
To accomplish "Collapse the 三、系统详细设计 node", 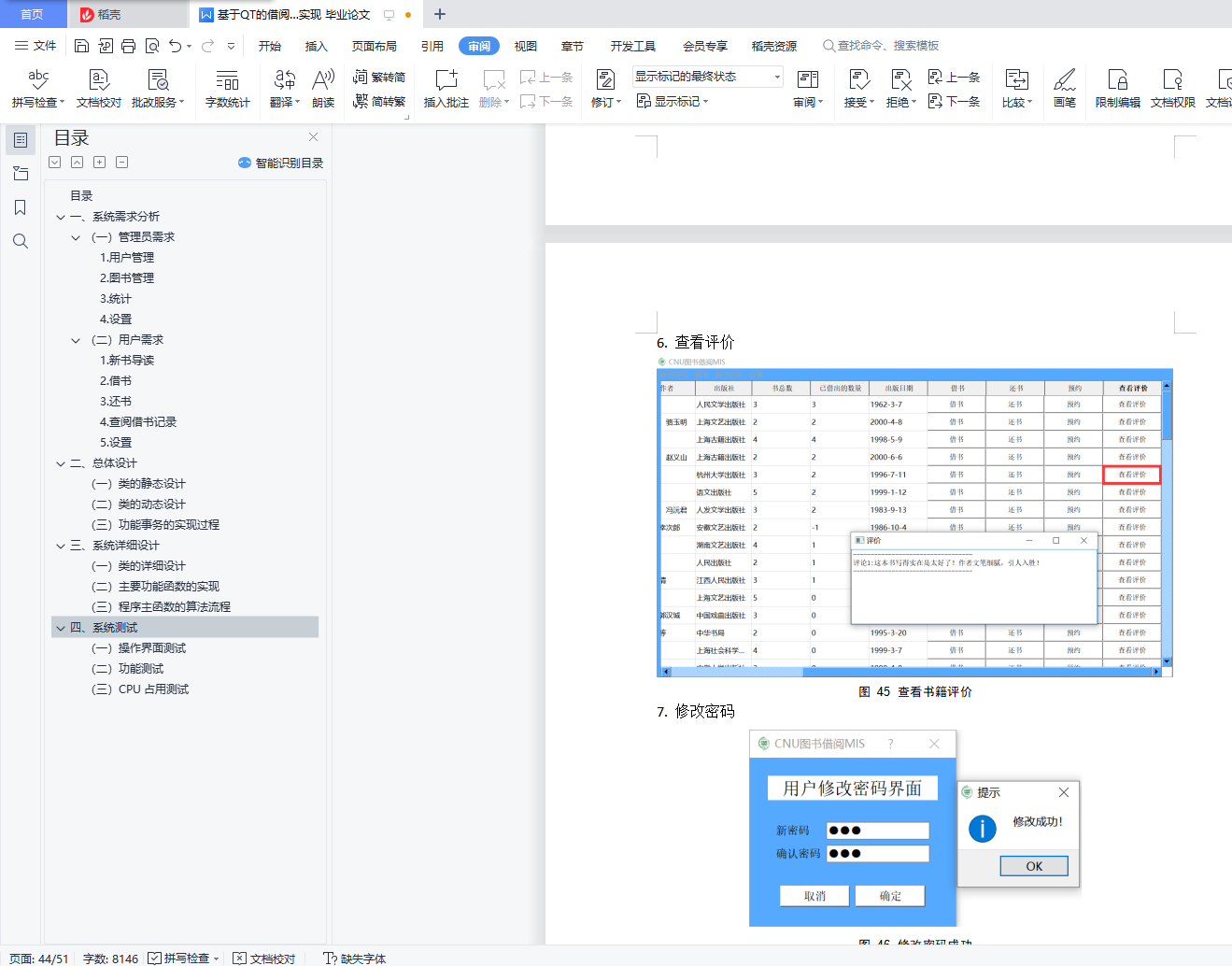I will [x=61, y=546].
